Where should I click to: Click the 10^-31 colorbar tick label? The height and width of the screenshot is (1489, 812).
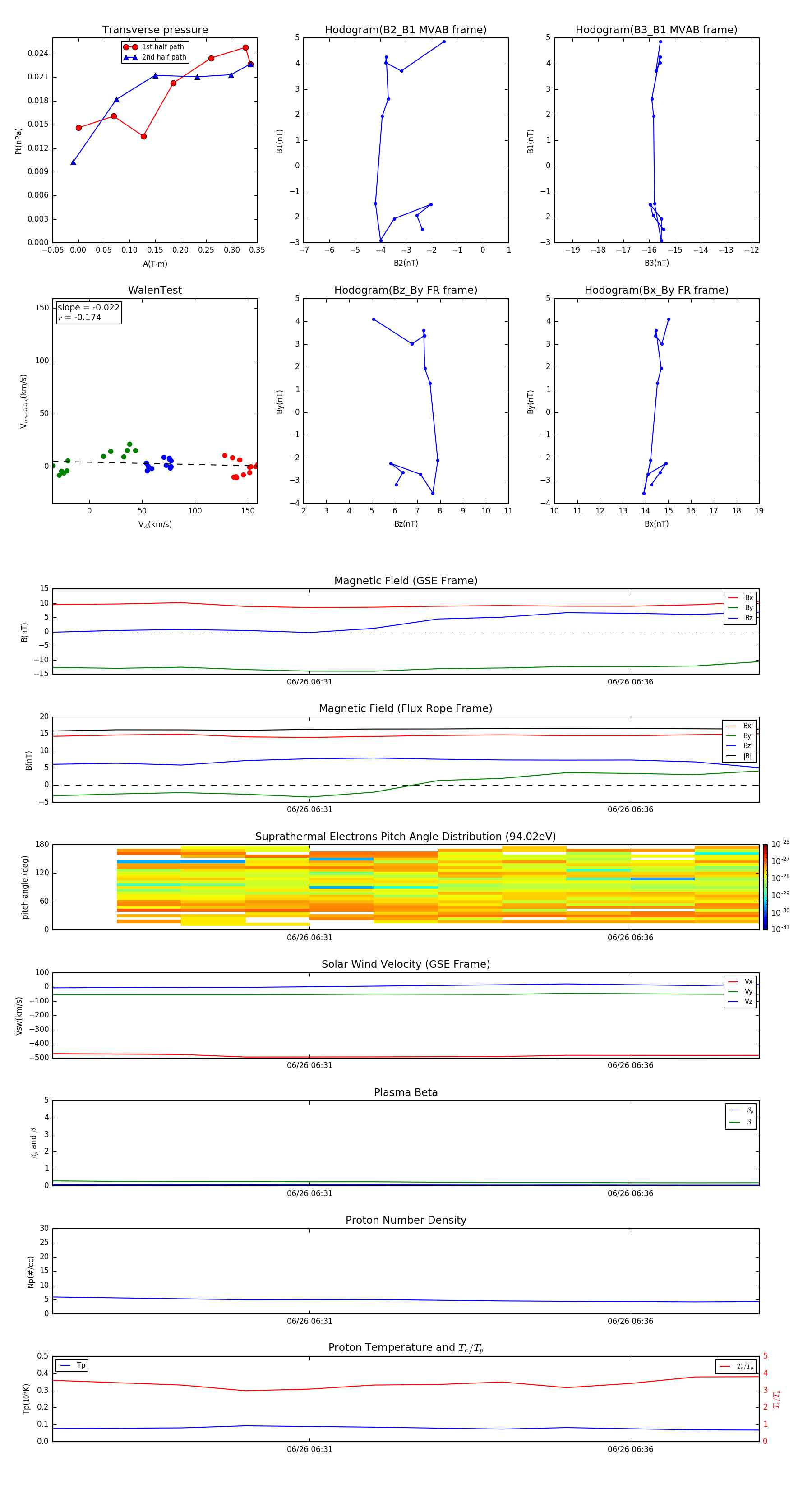click(x=780, y=929)
